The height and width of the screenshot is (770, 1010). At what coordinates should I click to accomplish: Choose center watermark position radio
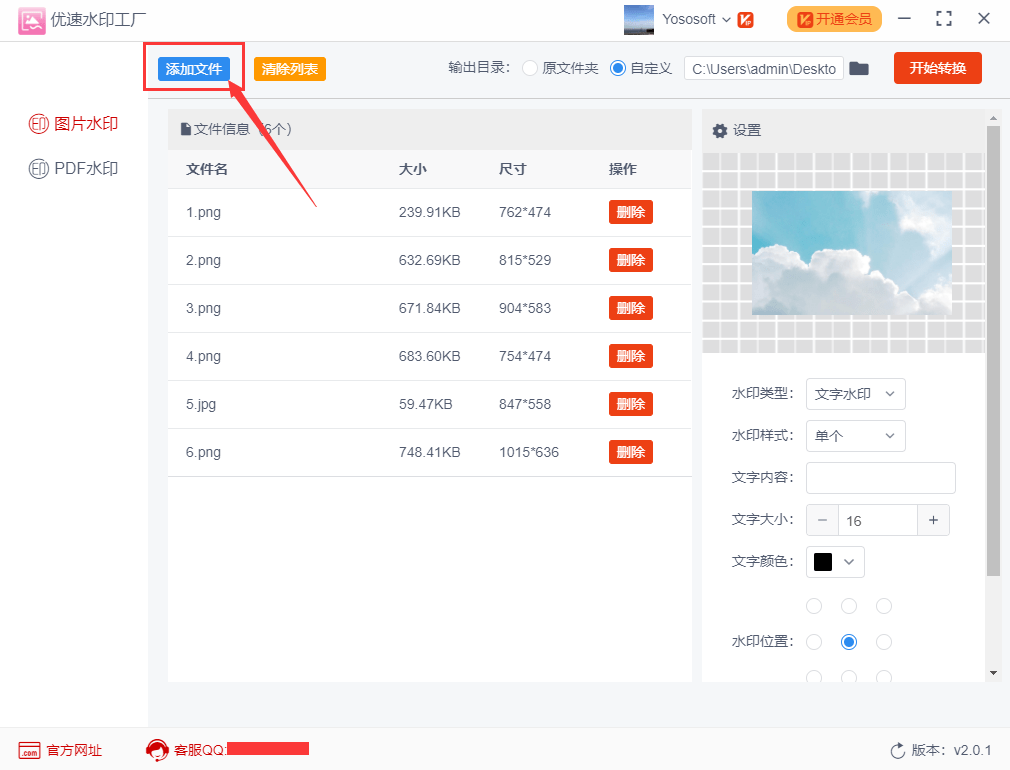(849, 642)
